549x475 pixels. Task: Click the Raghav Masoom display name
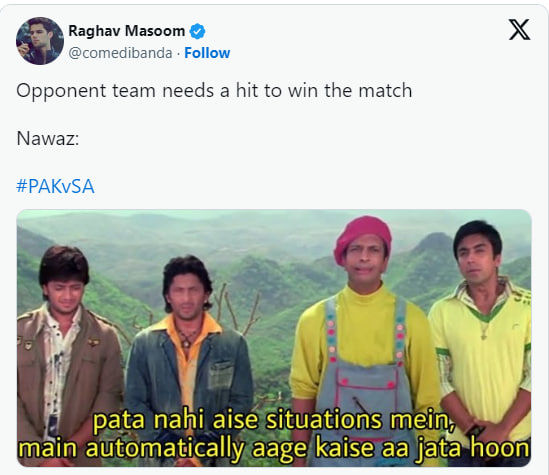click(126, 31)
